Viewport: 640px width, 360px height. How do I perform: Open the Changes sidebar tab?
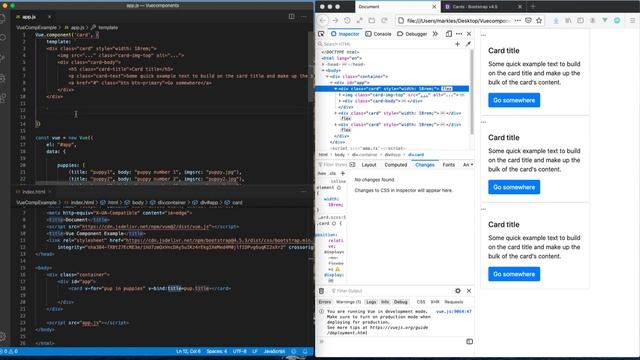pos(425,164)
